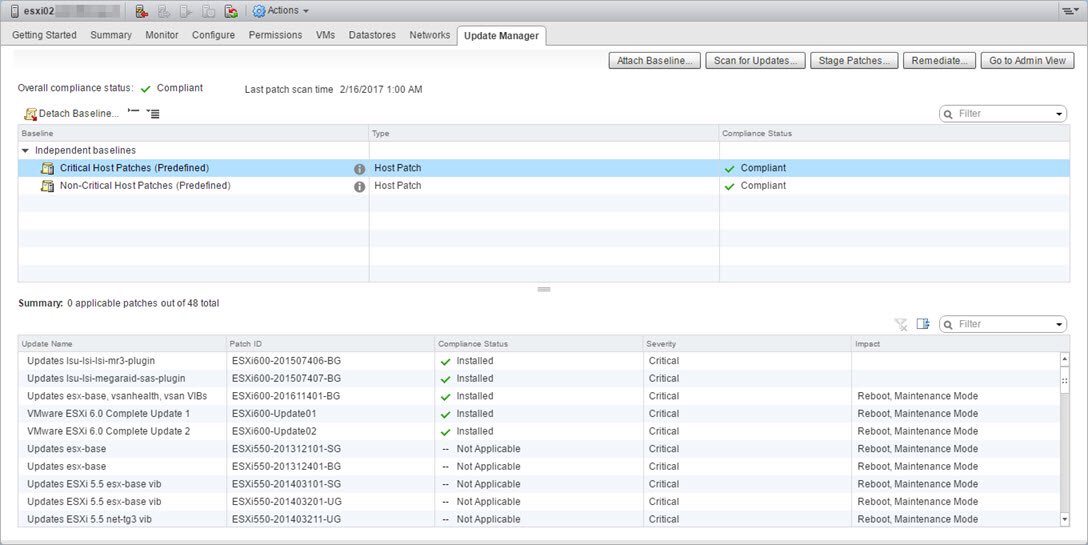Click the Stage Patches button
The image size is (1088, 545).
[x=854, y=61]
